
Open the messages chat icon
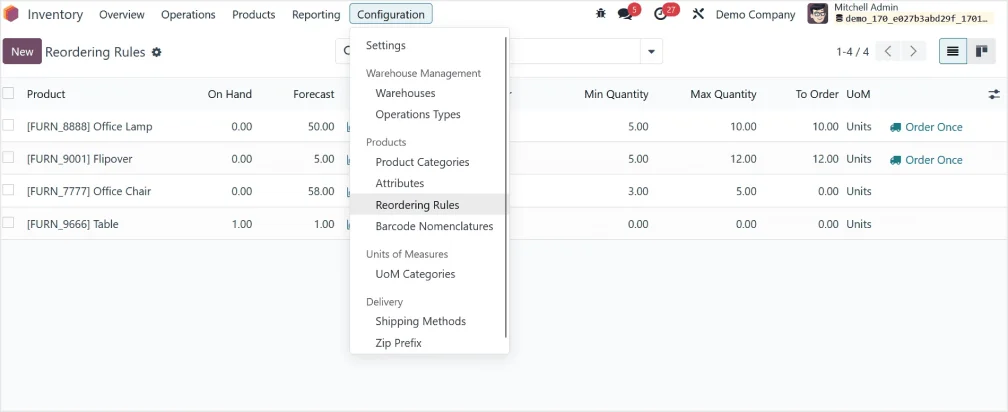coord(625,14)
